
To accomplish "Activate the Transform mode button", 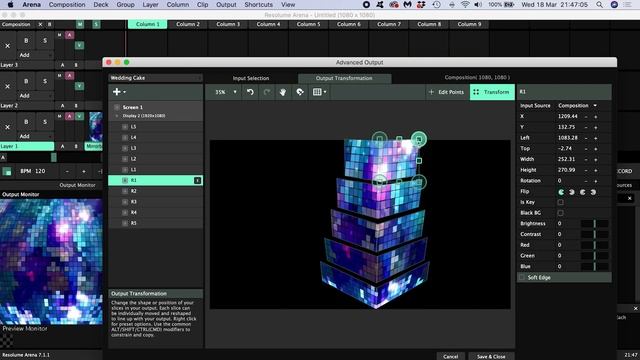I will [x=492, y=92].
